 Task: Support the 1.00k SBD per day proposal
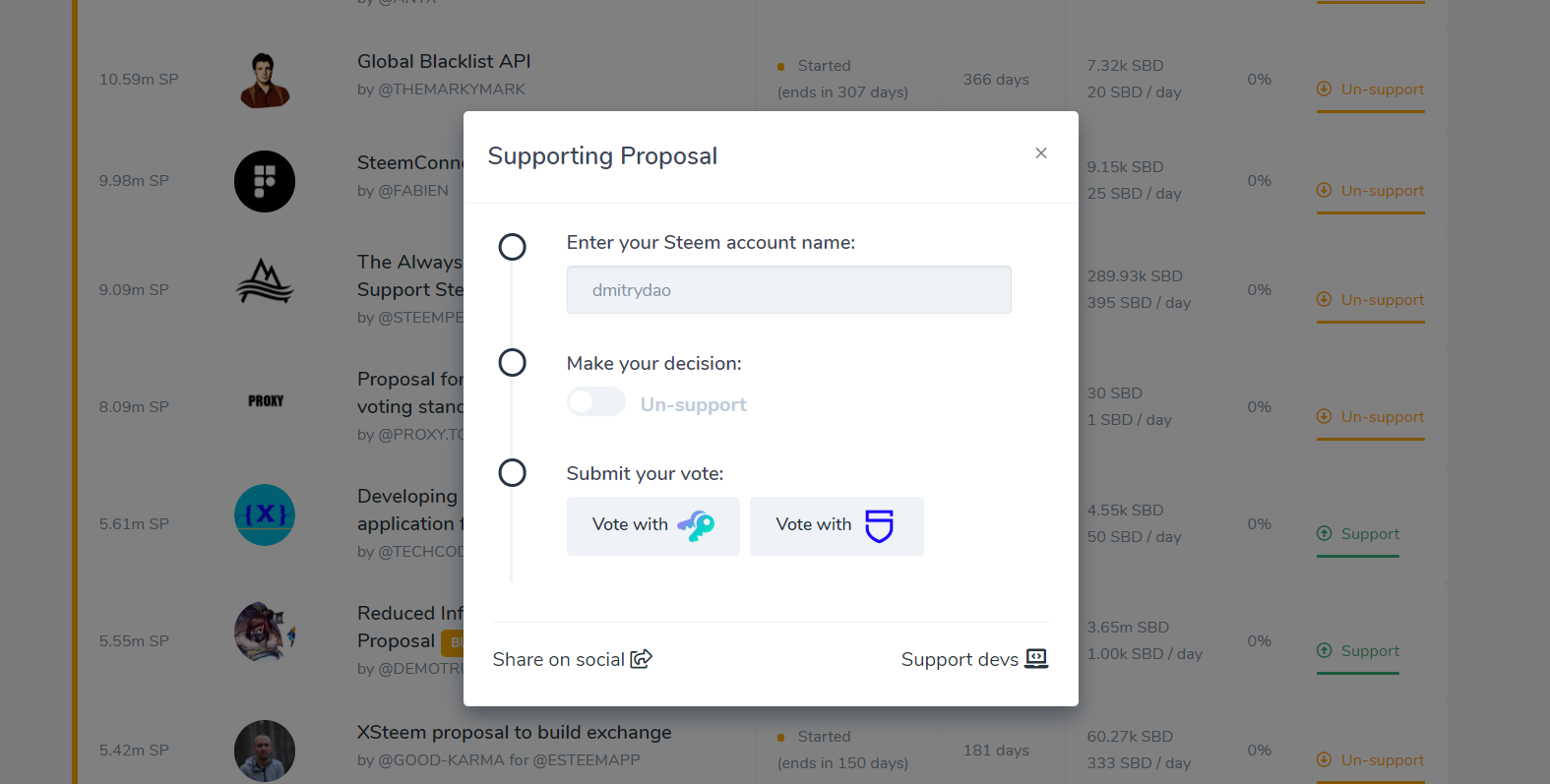click(1358, 651)
